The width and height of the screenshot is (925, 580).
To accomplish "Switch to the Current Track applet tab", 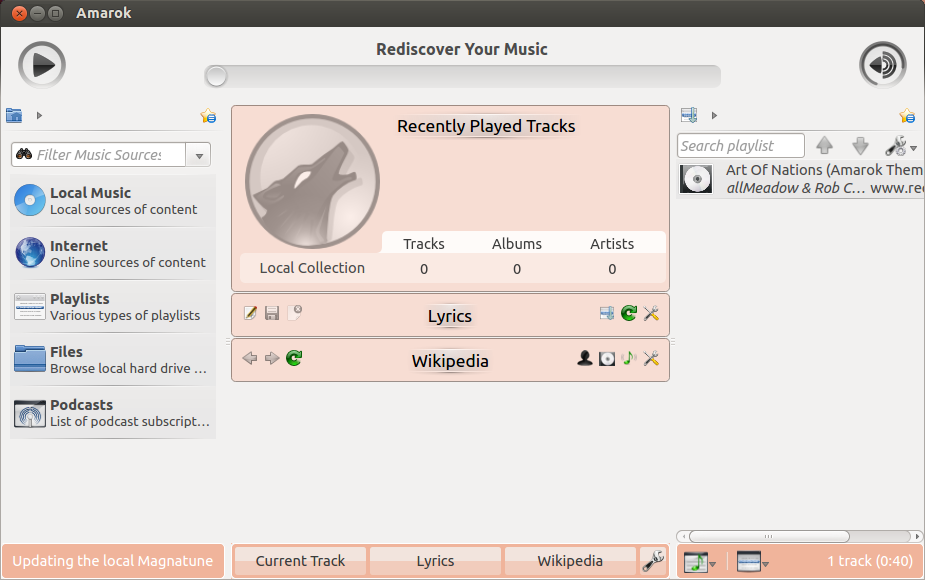I will coord(300,561).
